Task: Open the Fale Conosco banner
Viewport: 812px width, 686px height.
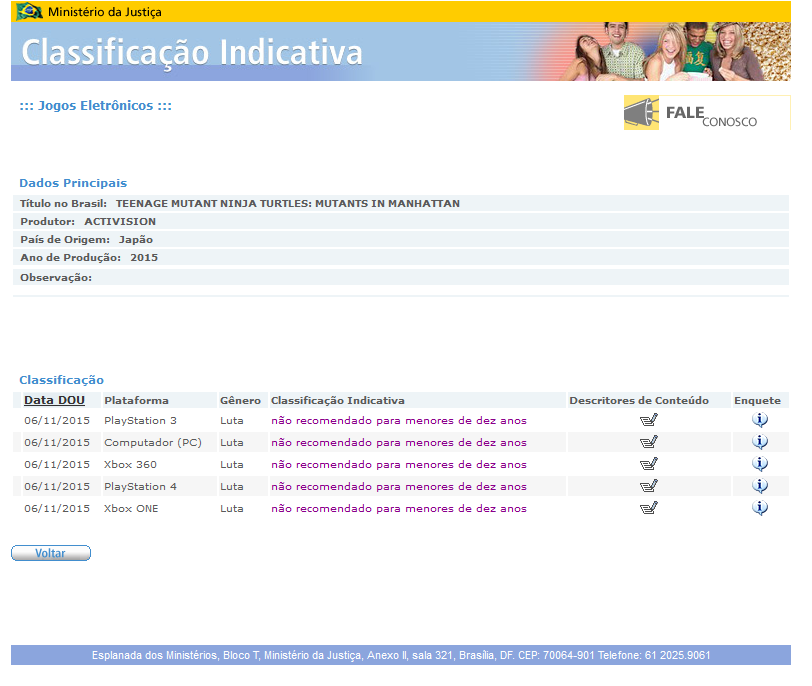Action: [x=706, y=113]
